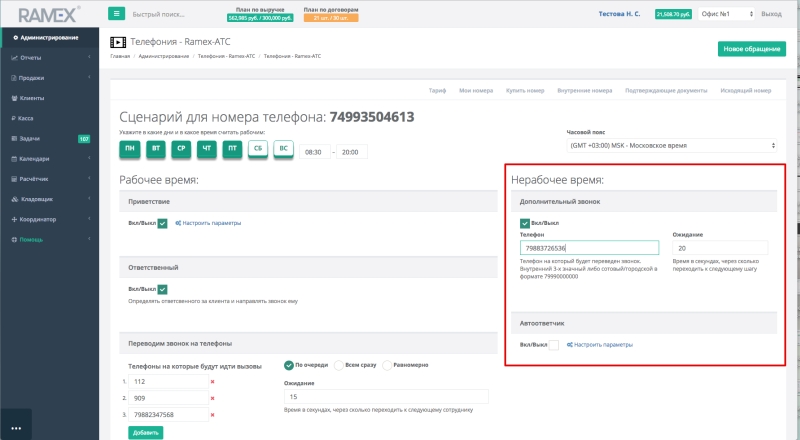
Task: Open RAMEX logo home
Action: click(49, 15)
